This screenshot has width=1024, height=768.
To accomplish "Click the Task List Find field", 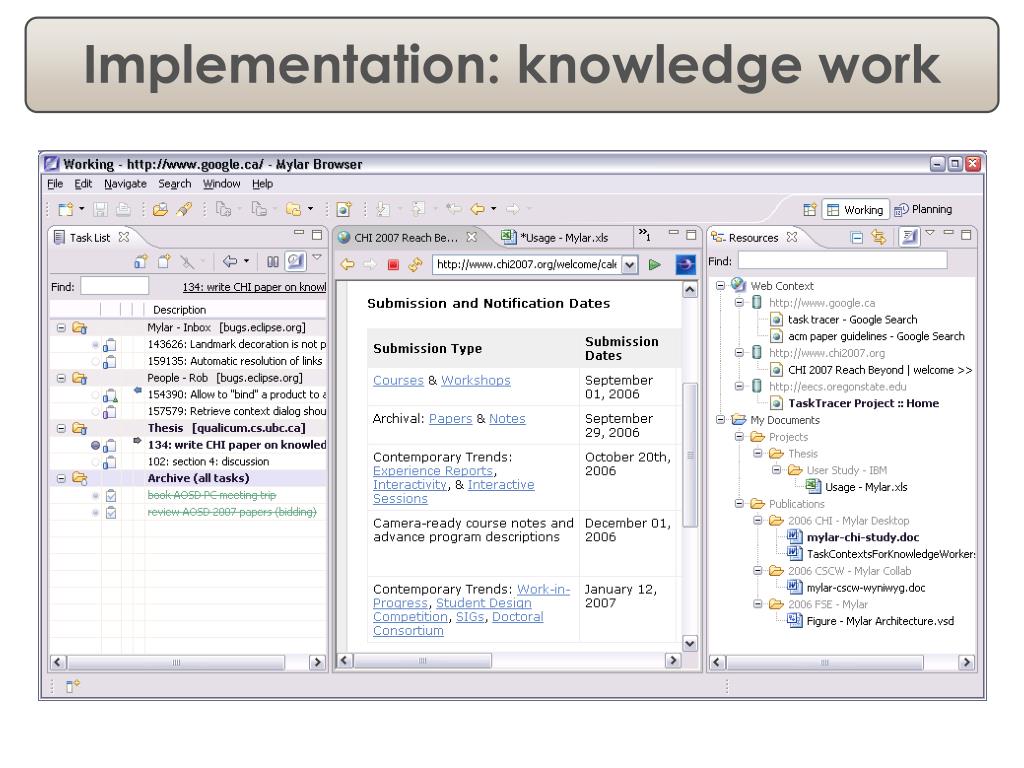I will coord(114,286).
